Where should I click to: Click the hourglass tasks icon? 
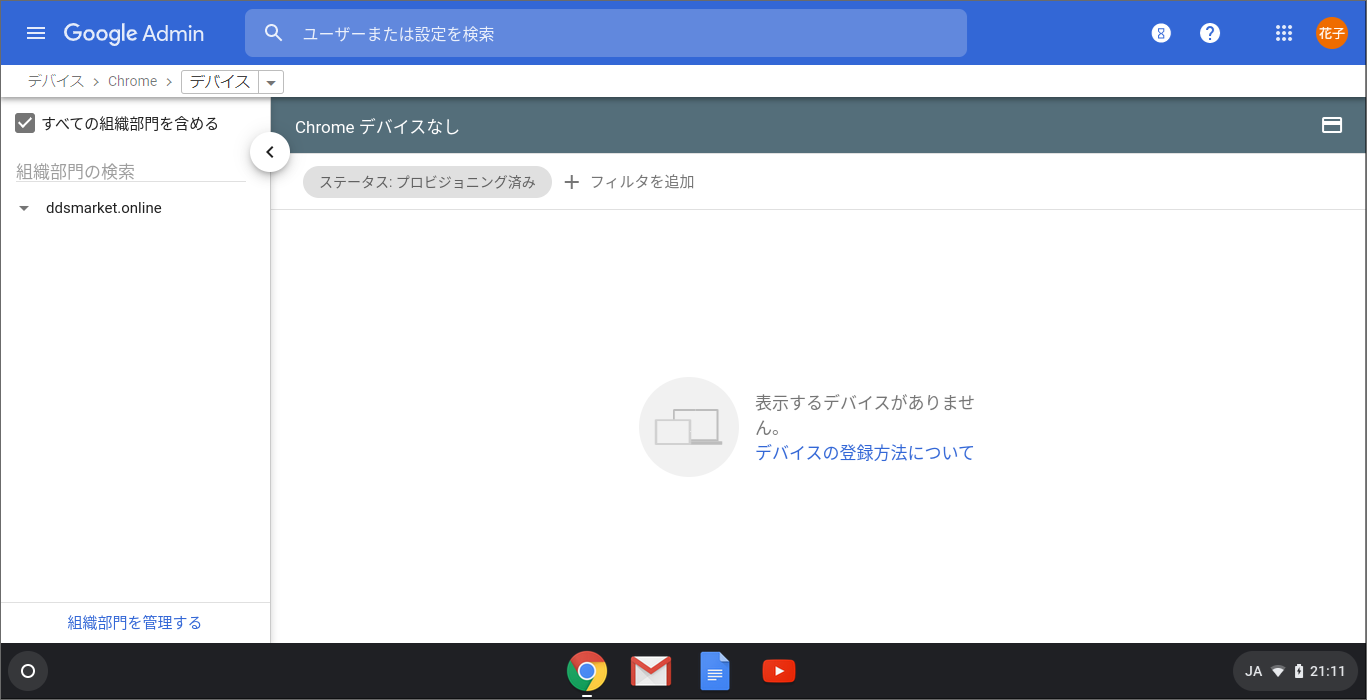point(1160,33)
